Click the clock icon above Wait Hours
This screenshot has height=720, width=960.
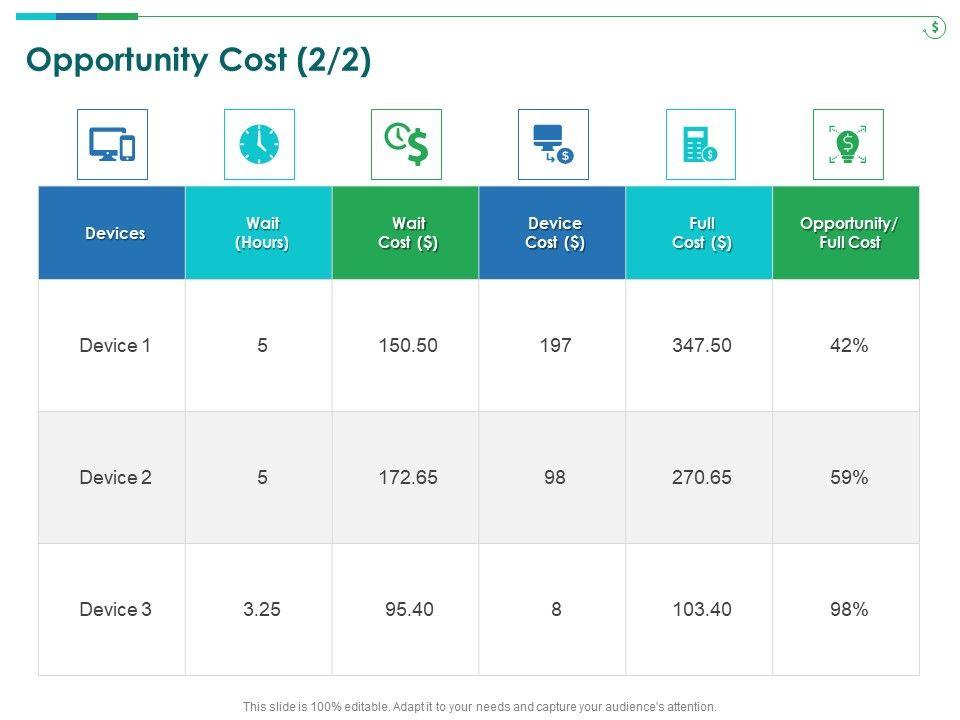[x=259, y=145]
